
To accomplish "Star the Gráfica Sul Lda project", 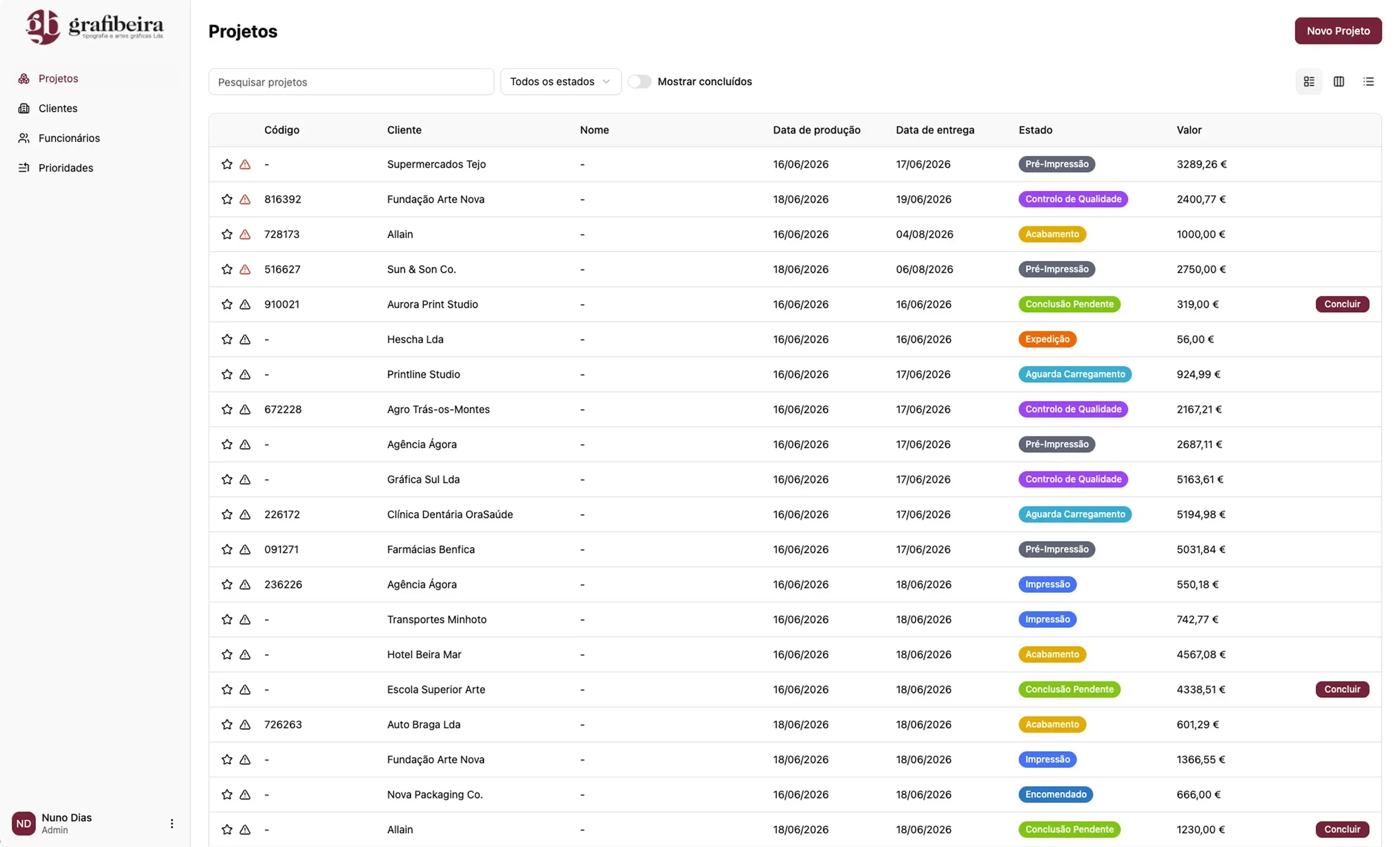I will (227, 479).
